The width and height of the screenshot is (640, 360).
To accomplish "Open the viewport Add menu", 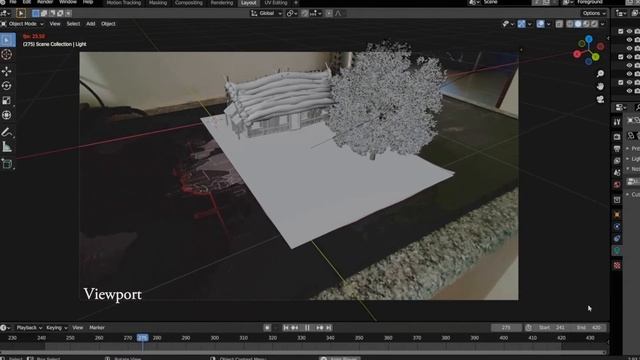I will pyautogui.click(x=90, y=24).
